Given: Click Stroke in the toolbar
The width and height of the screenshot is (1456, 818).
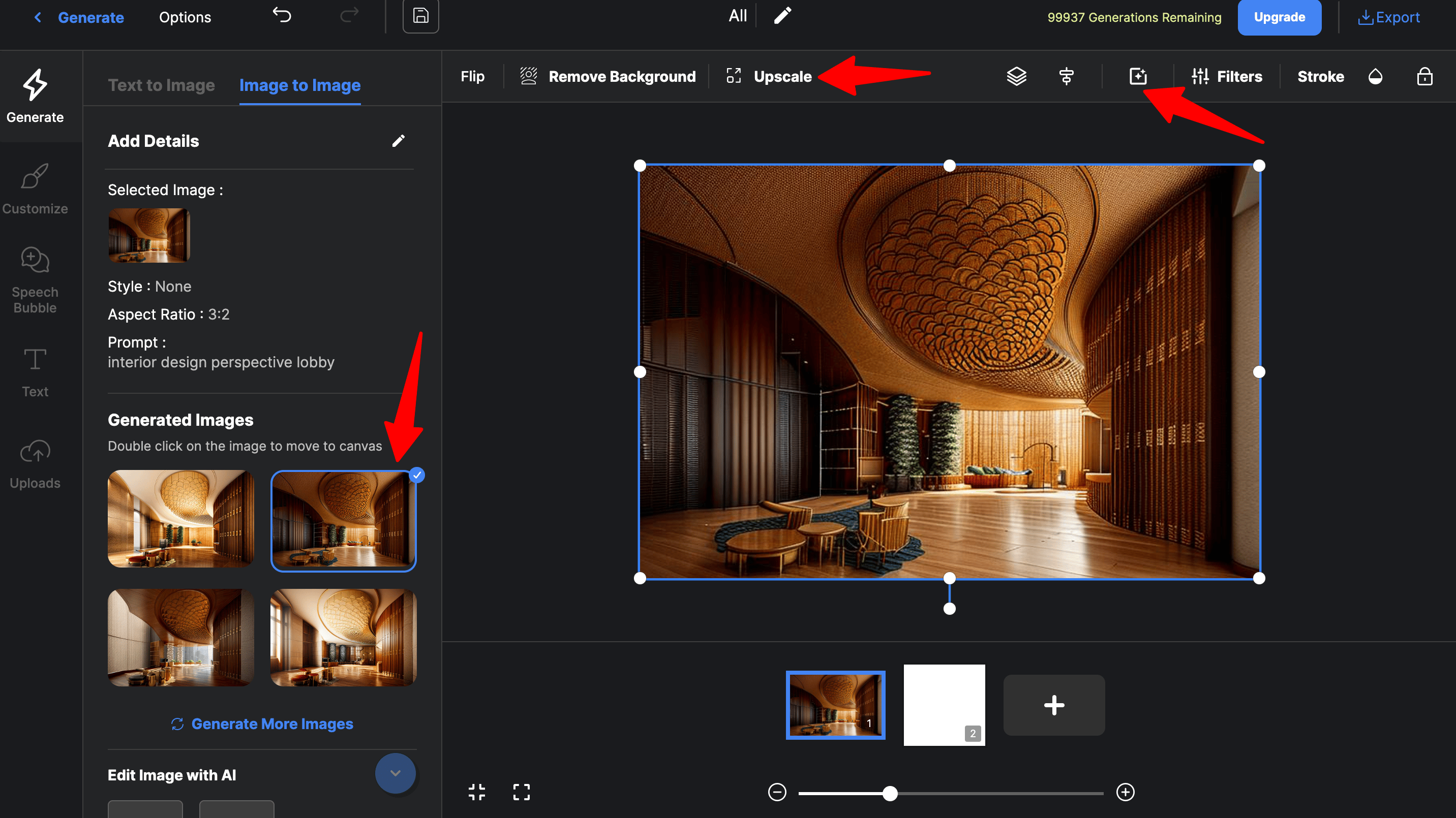Looking at the screenshot, I should 1320,76.
